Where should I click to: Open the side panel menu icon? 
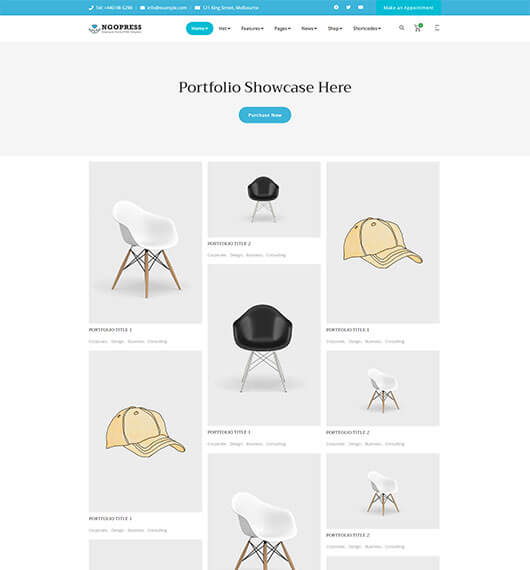pos(437,28)
